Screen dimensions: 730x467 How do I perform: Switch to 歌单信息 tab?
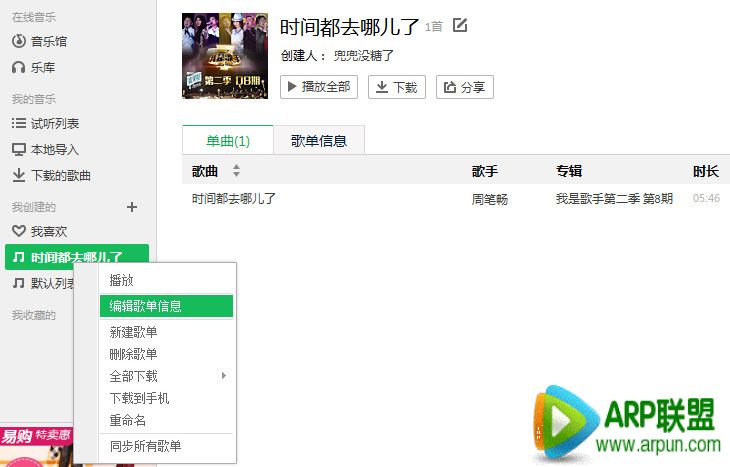click(319, 140)
